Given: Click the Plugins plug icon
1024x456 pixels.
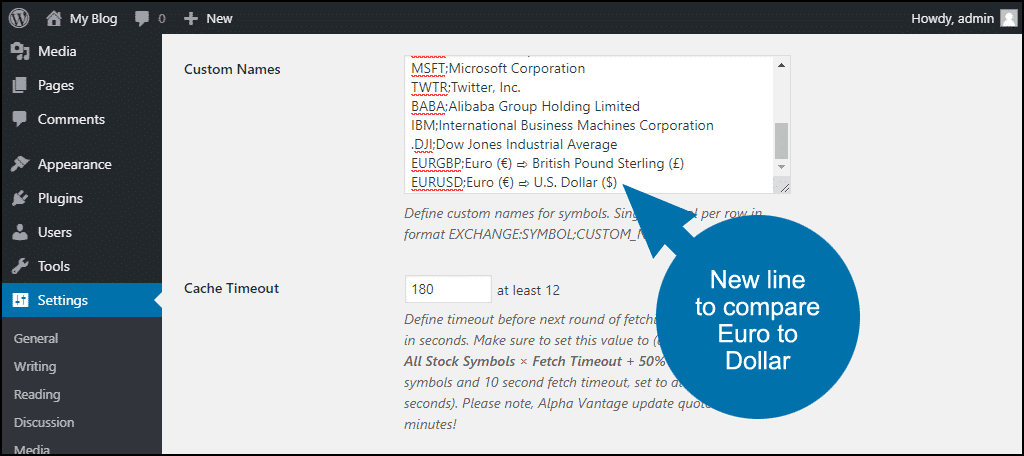Looking at the screenshot, I should (20, 198).
